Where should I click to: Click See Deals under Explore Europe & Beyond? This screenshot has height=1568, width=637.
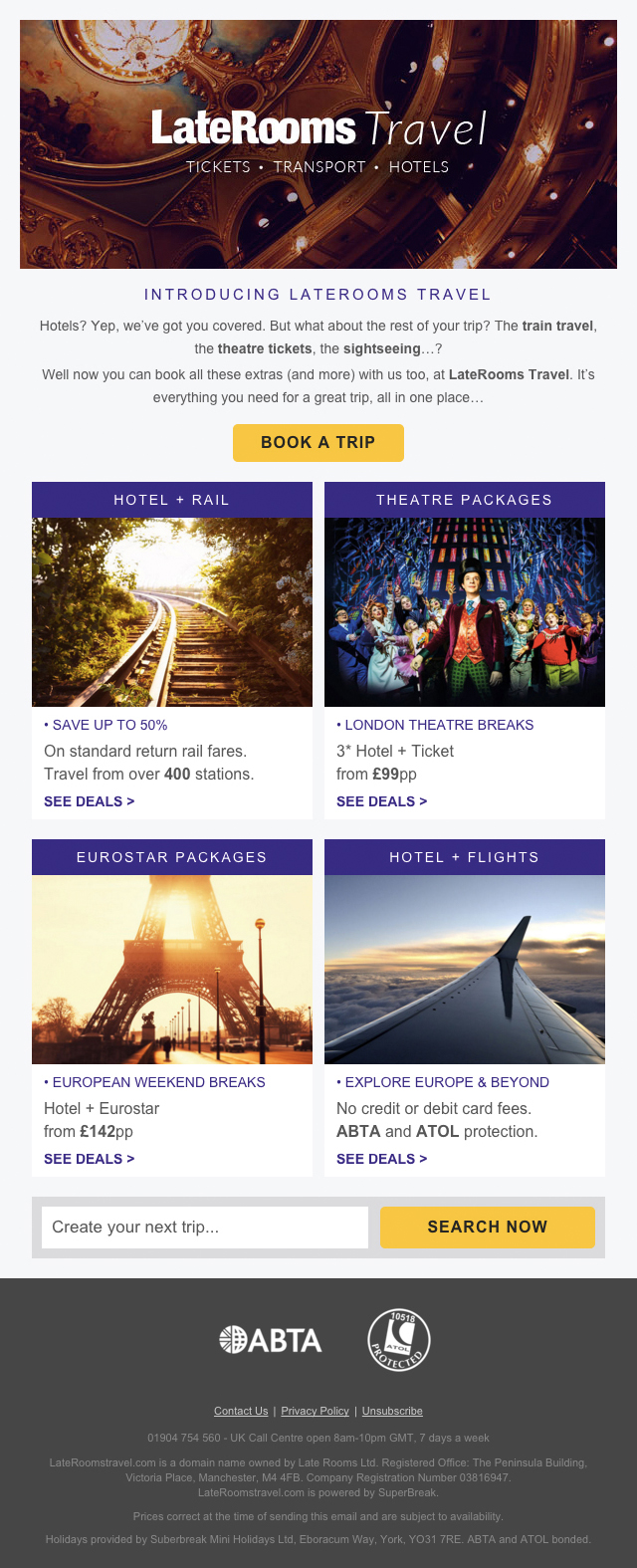pyautogui.click(x=382, y=1159)
